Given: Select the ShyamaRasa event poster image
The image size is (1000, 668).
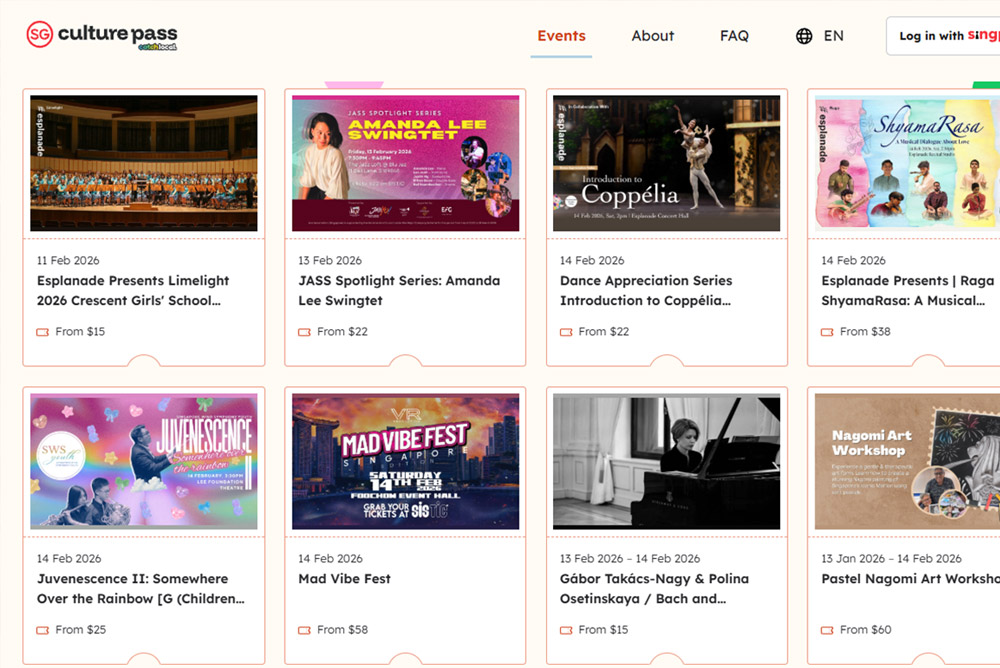Looking at the screenshot, I should pos(906,163).
